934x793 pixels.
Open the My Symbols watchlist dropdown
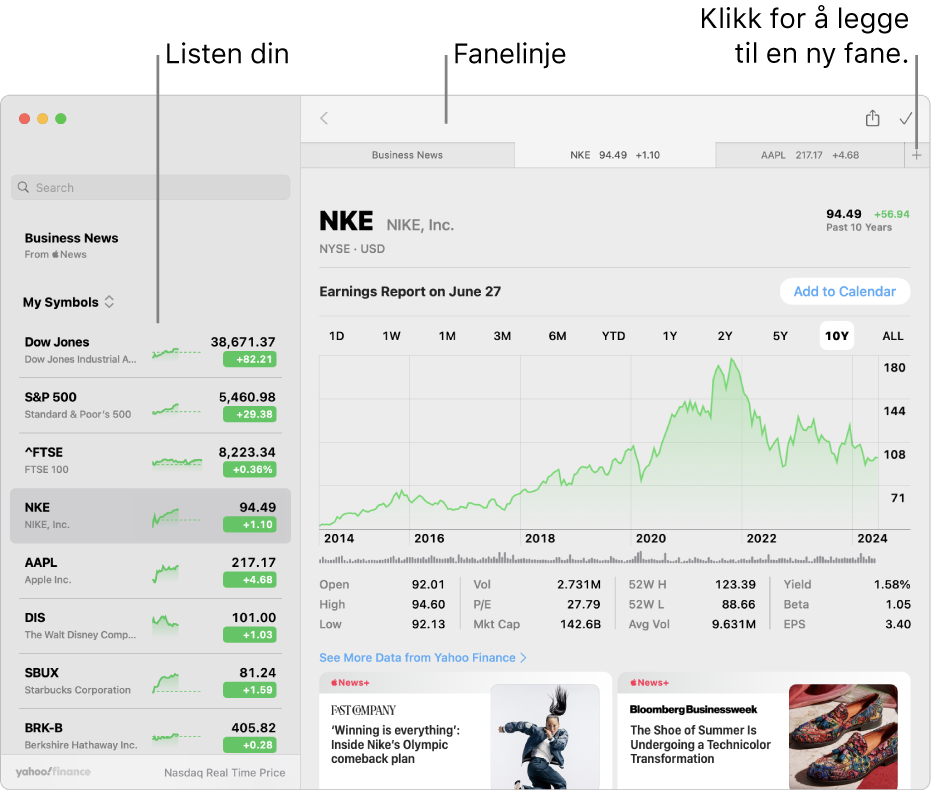coord(69,302)
